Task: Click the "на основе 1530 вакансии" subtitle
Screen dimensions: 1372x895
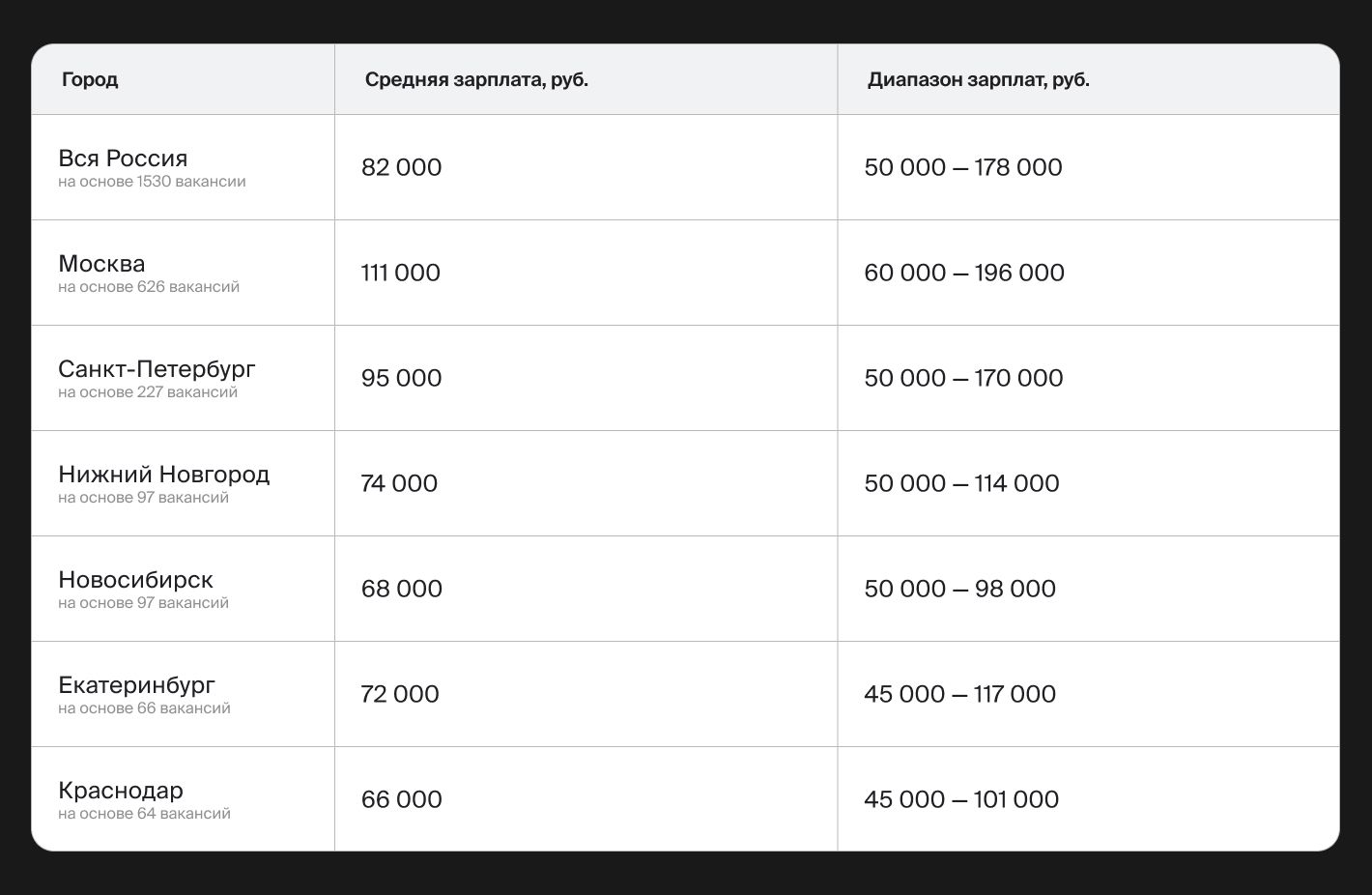Action: [152, 182]
